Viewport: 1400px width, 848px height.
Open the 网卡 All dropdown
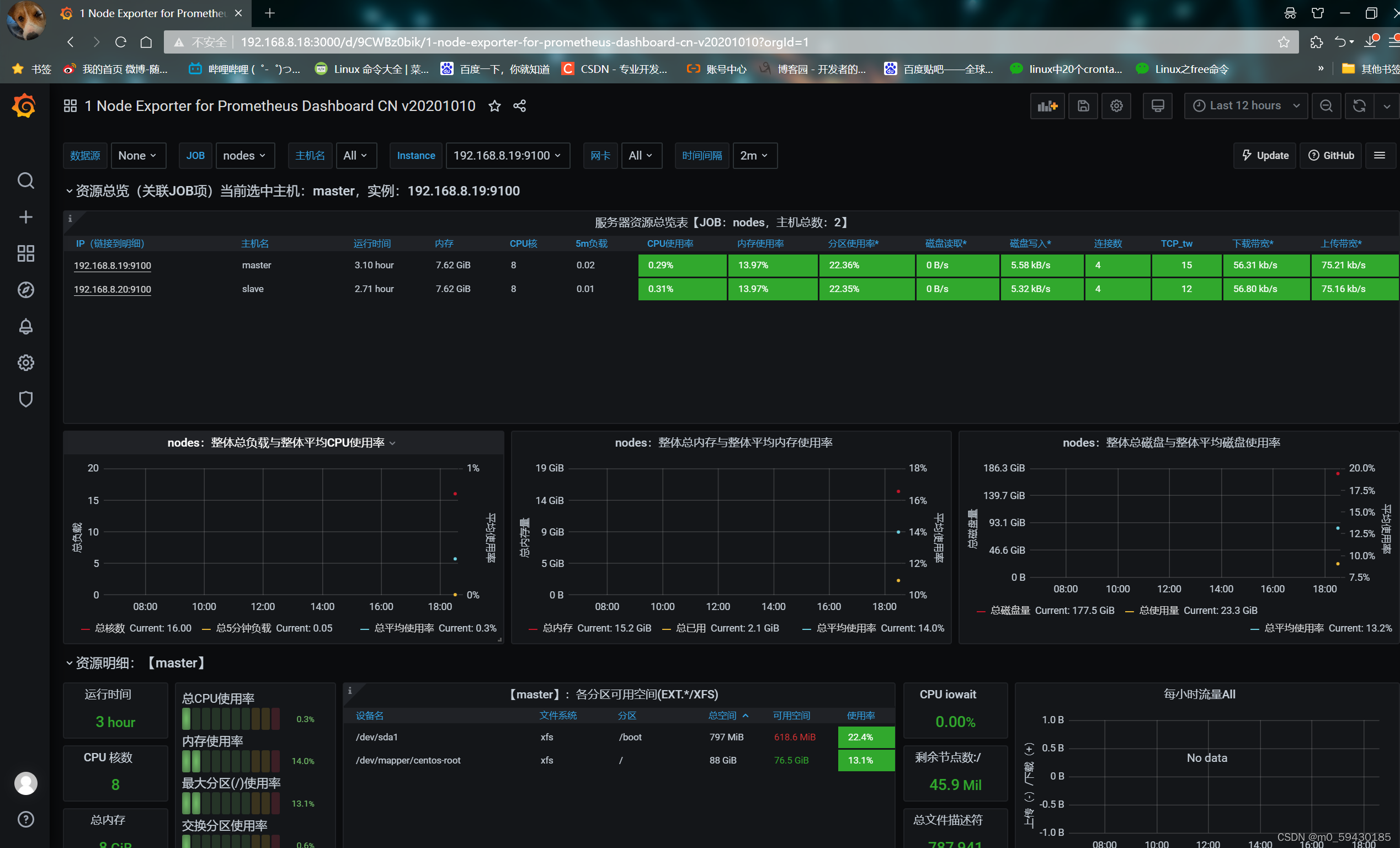[x=641, y=156]
